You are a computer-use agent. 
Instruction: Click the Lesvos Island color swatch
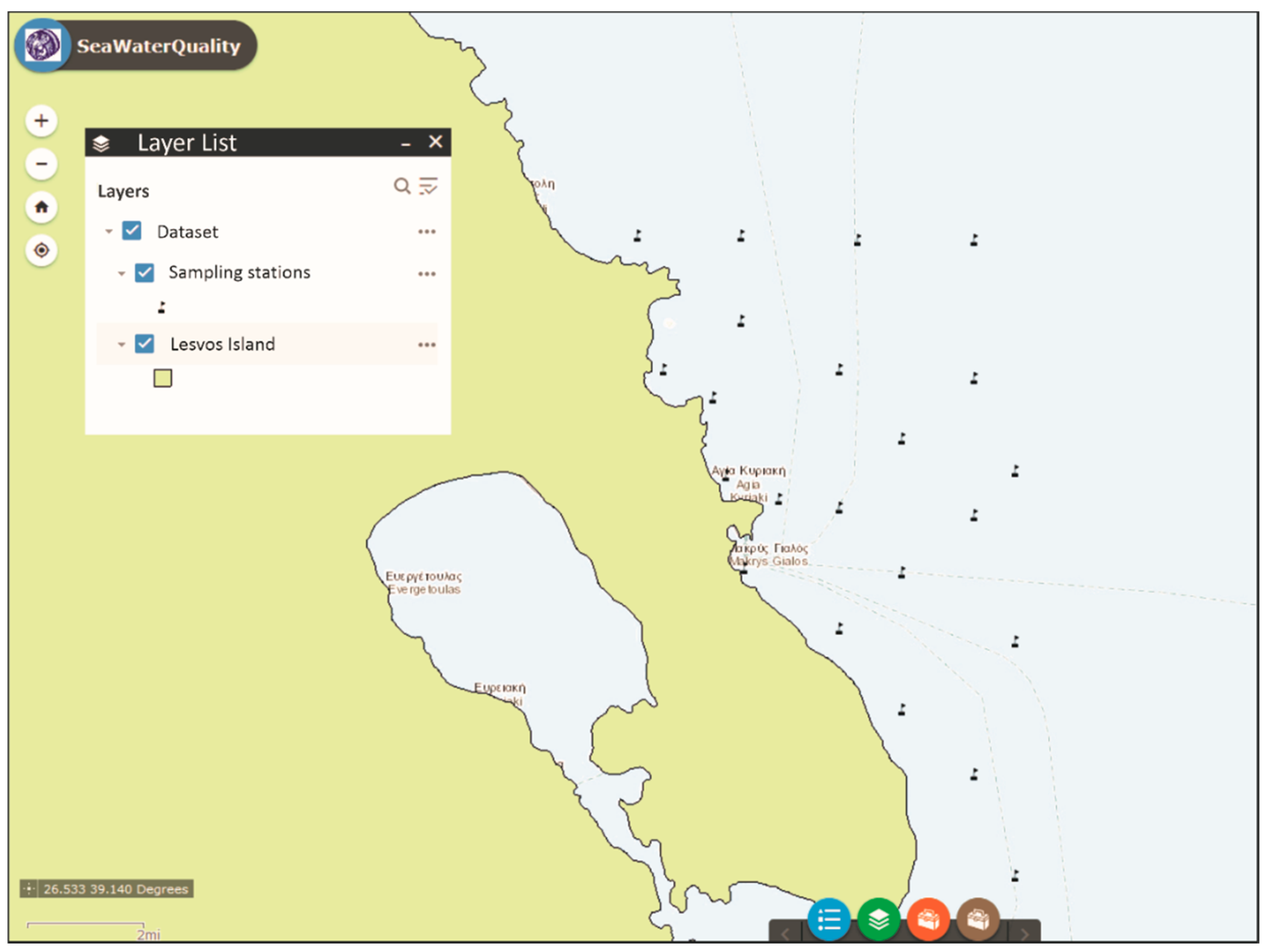163,378
